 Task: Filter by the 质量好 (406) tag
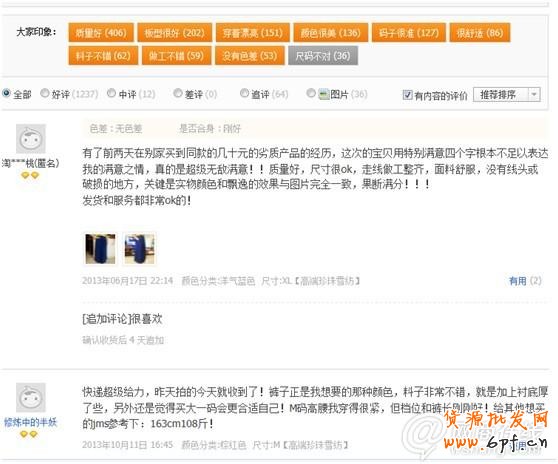tap(101, 33)
